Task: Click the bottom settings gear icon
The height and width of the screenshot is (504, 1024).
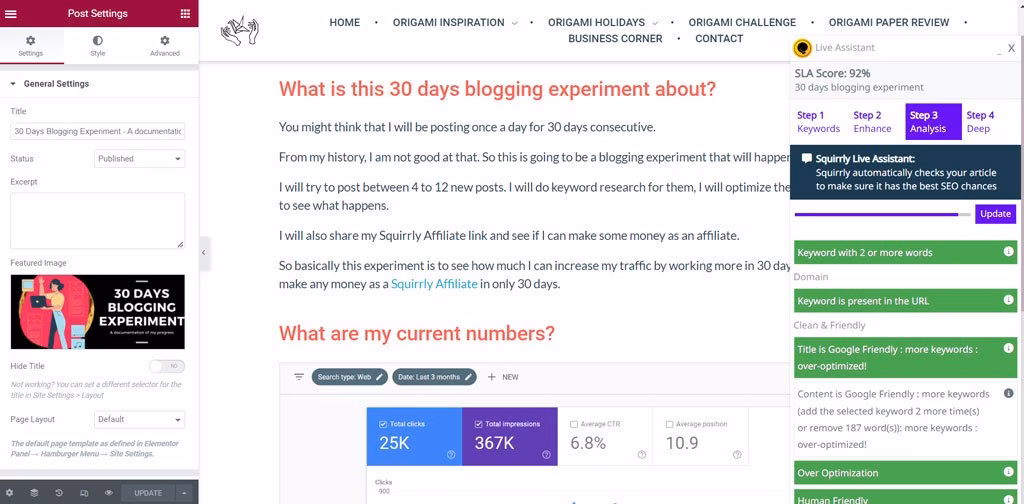Action: [x=11, y=493]
